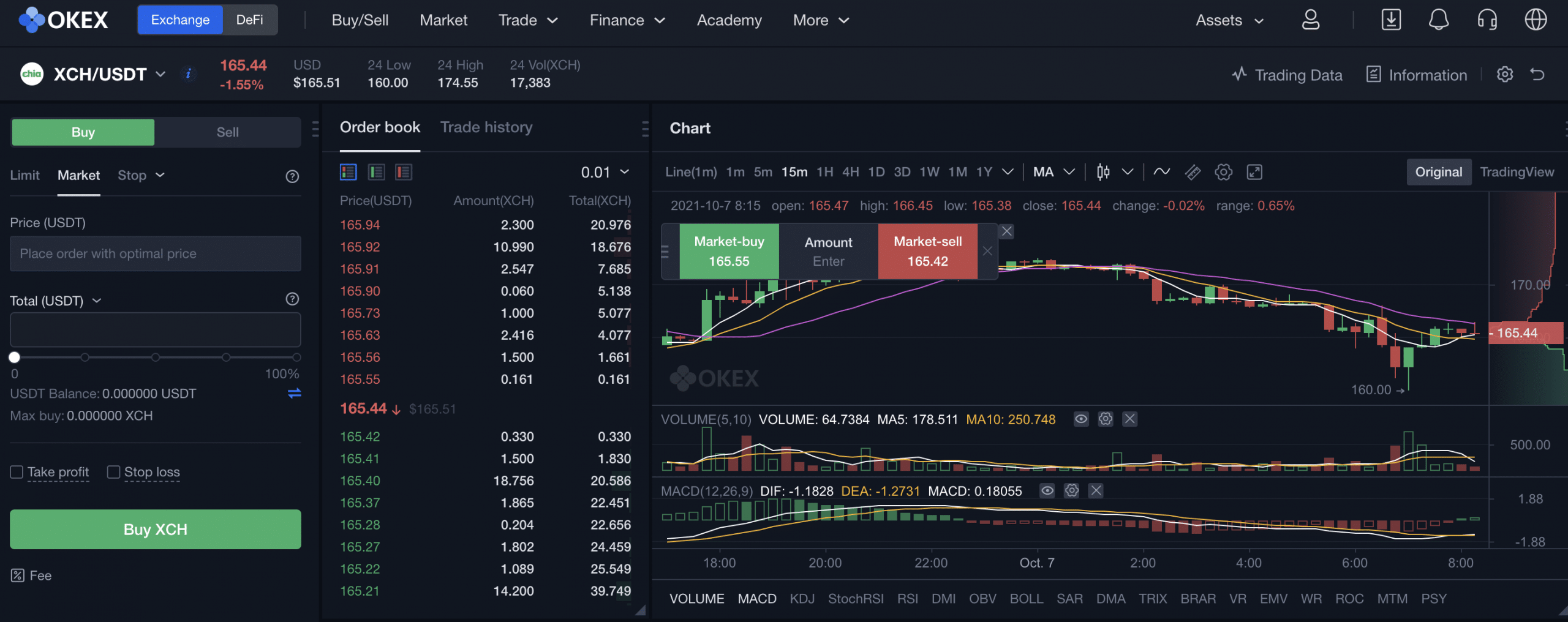Switch to Trade history tab

(x=486, y=127)
